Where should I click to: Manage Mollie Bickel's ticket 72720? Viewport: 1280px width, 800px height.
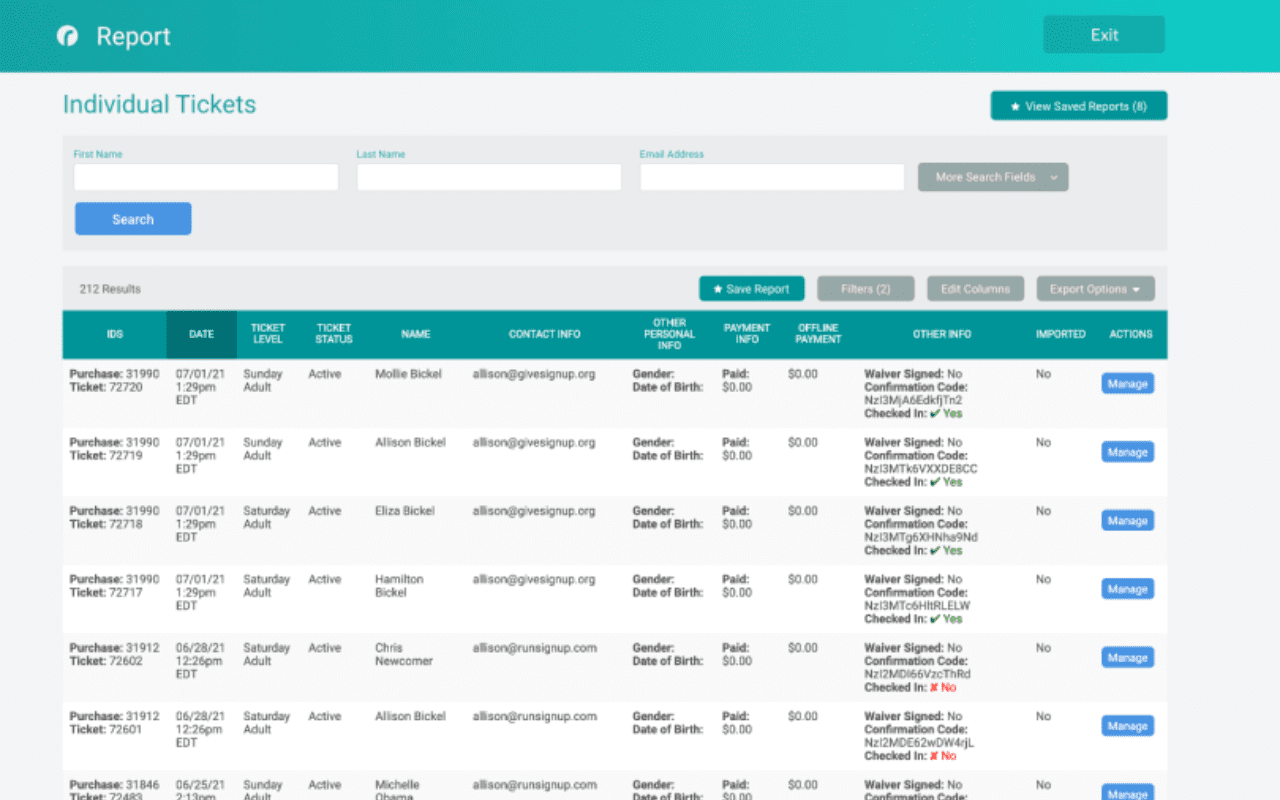(x=1127, y=383)
